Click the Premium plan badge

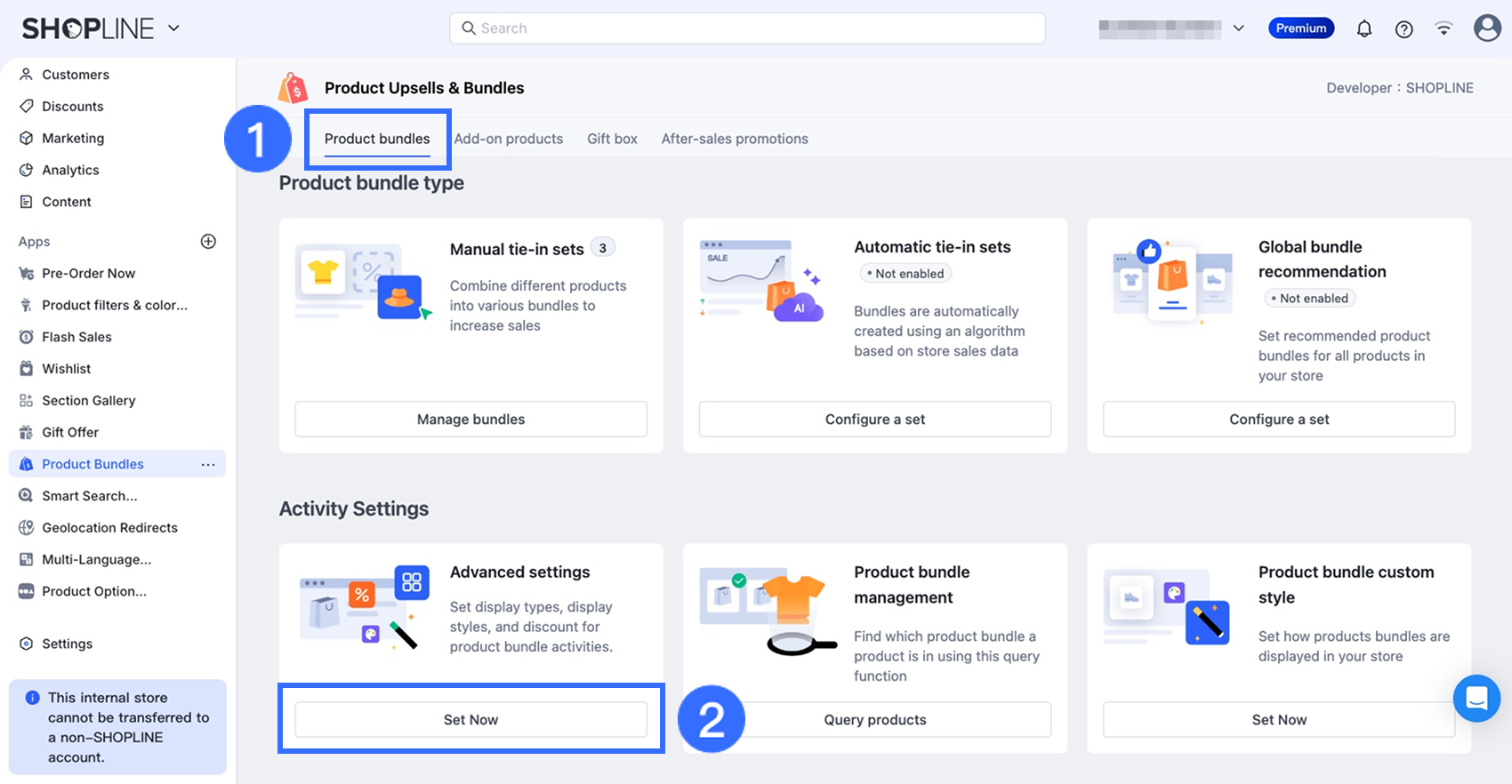[x=1300, y=28]
